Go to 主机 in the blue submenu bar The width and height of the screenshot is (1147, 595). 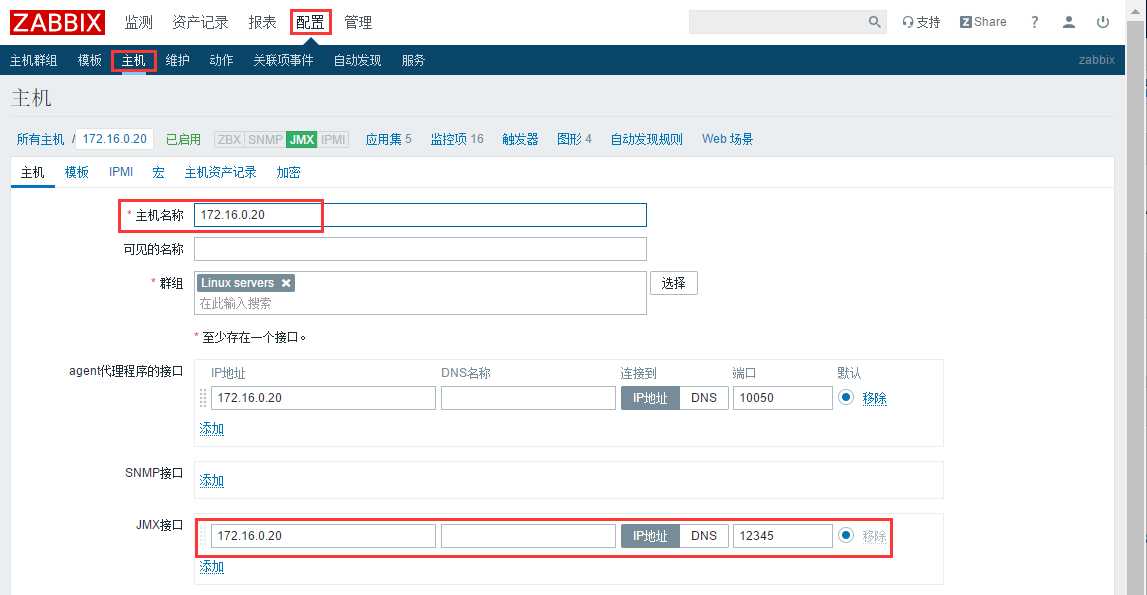point(134,60)
